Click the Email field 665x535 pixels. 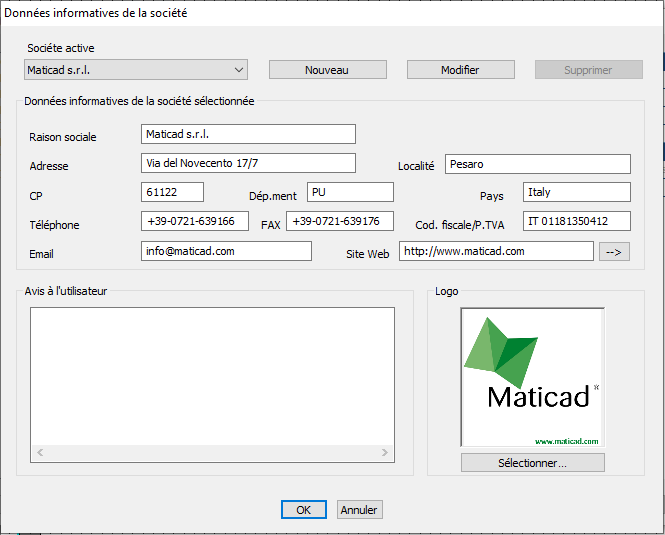pos(226,251)
